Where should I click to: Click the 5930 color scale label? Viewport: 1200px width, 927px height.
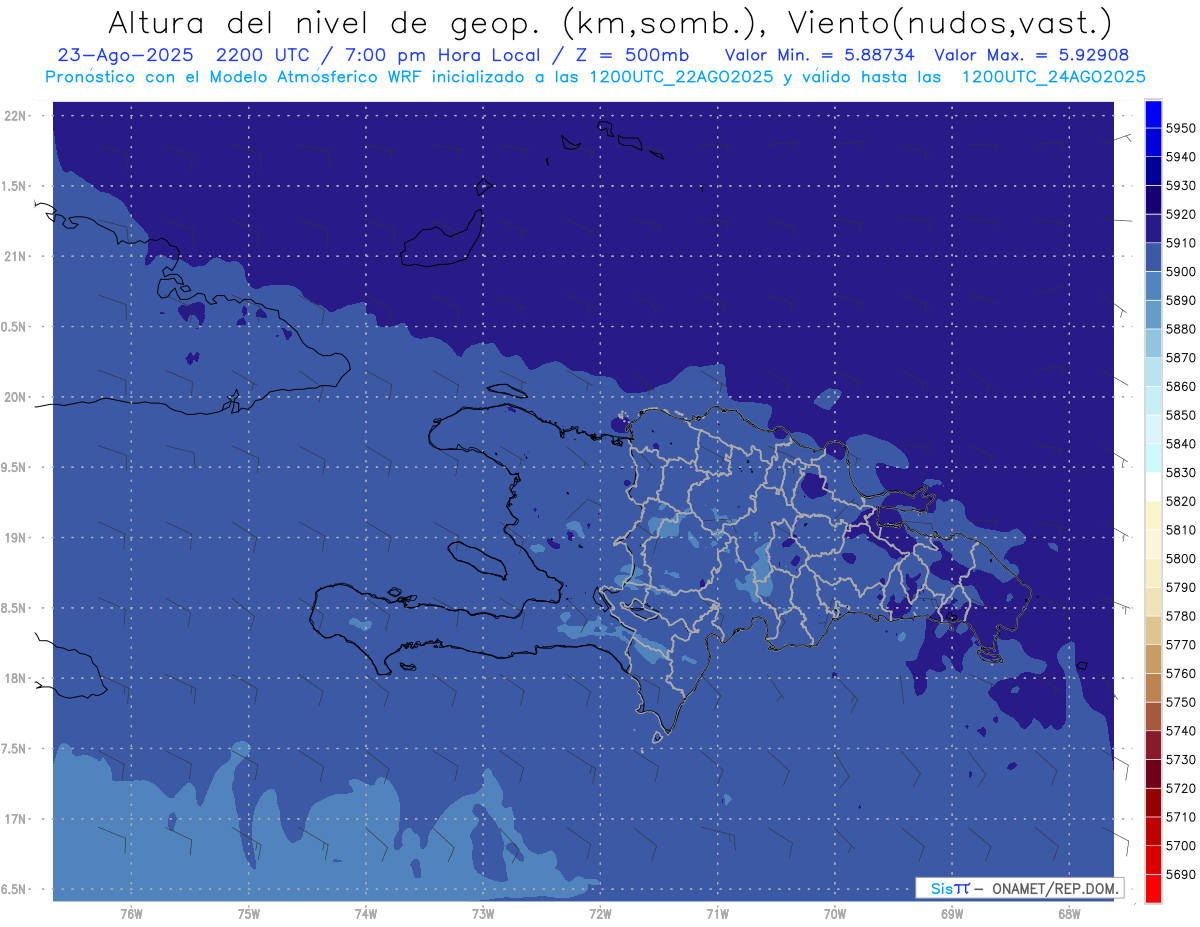tap(1181, 186)
